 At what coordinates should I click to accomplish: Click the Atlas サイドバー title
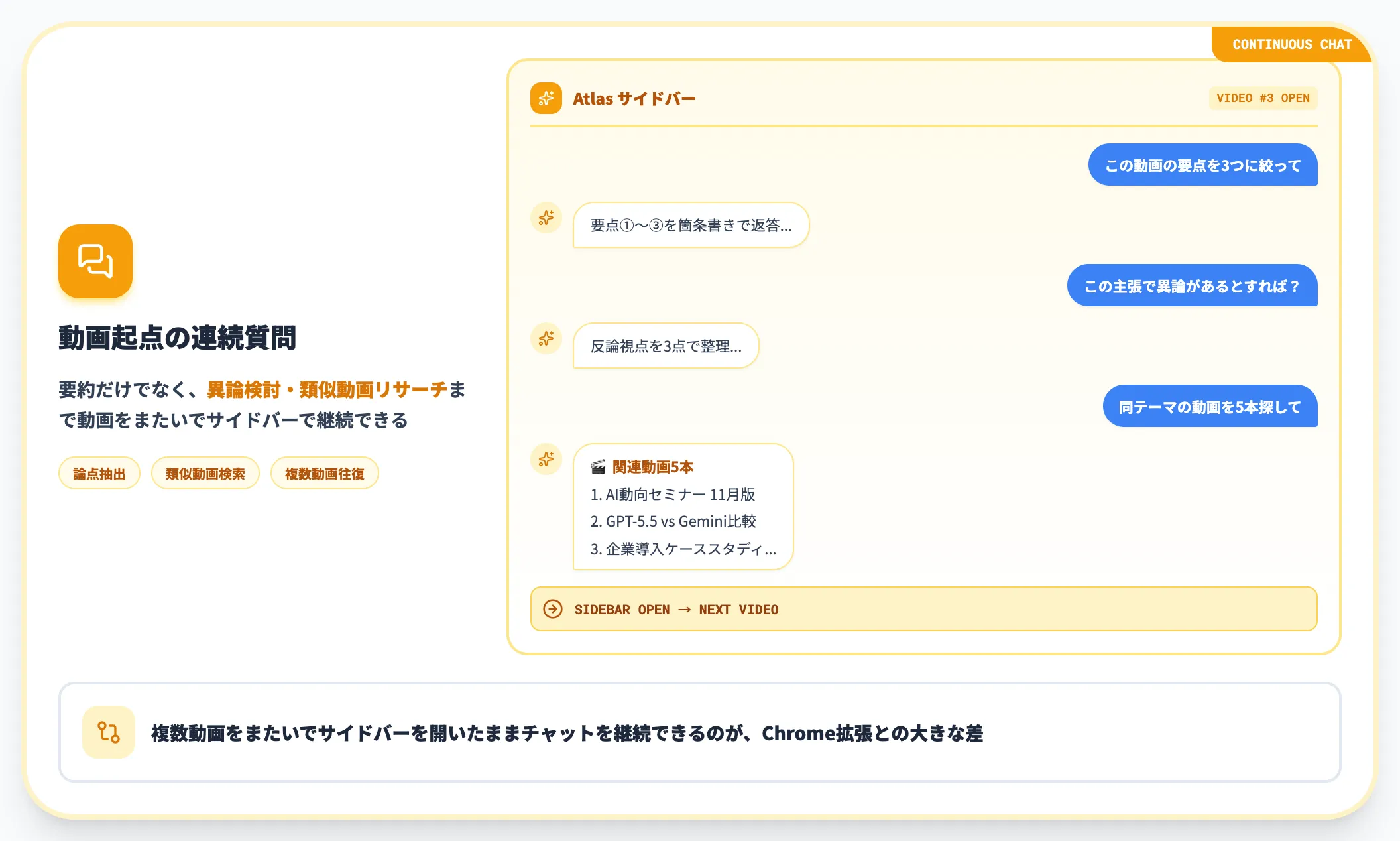click(x=634, y=98)
